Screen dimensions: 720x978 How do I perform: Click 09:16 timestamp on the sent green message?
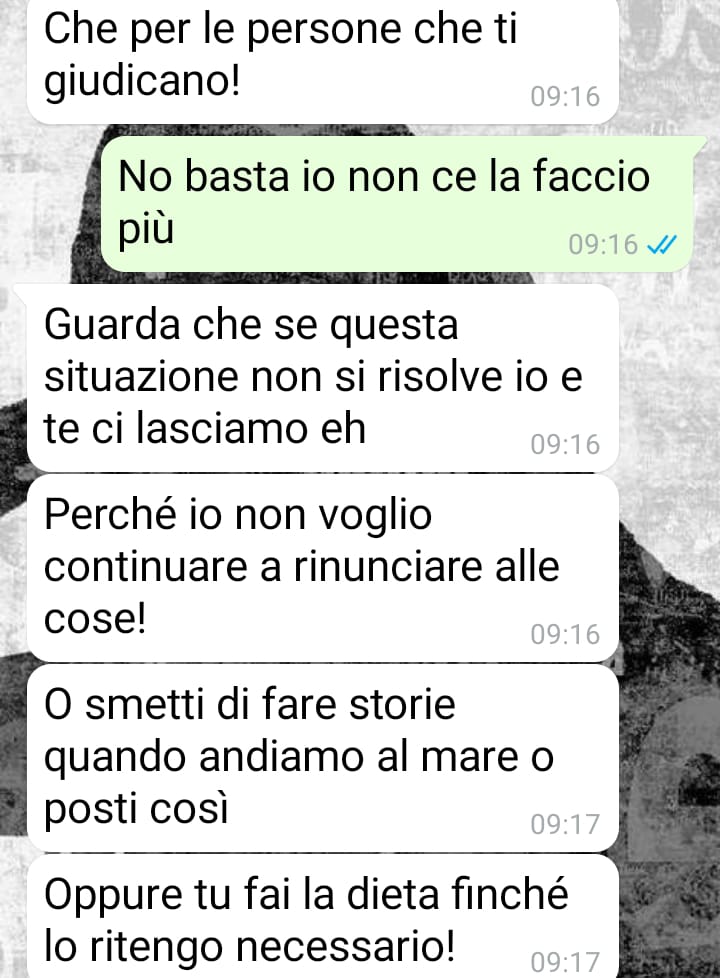603,244
